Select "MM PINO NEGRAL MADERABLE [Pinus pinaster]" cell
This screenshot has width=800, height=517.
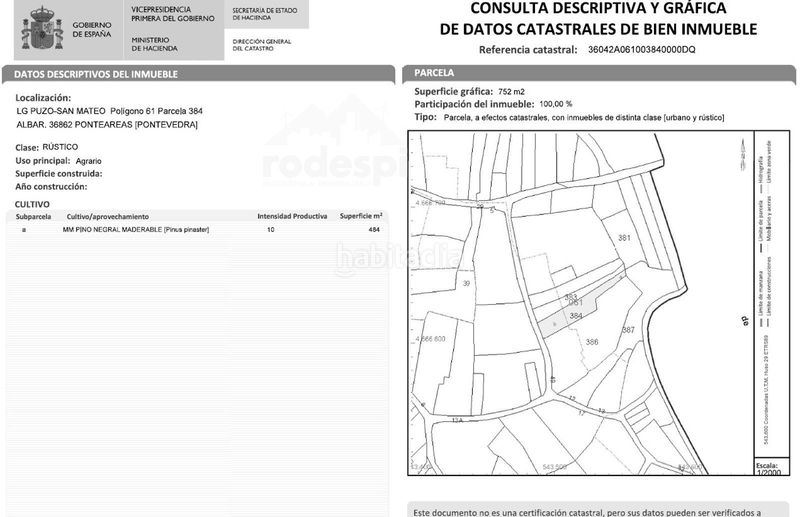tap(136, 230)
